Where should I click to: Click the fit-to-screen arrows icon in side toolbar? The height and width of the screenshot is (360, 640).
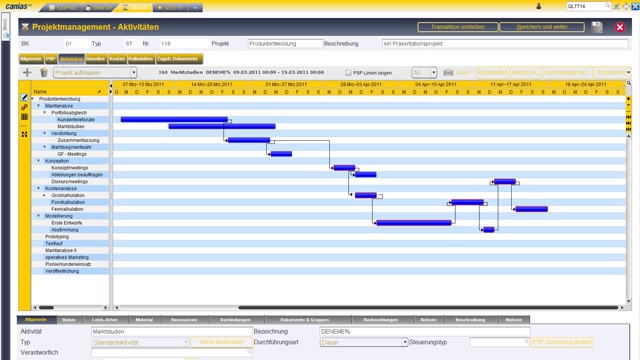point(24,134)
